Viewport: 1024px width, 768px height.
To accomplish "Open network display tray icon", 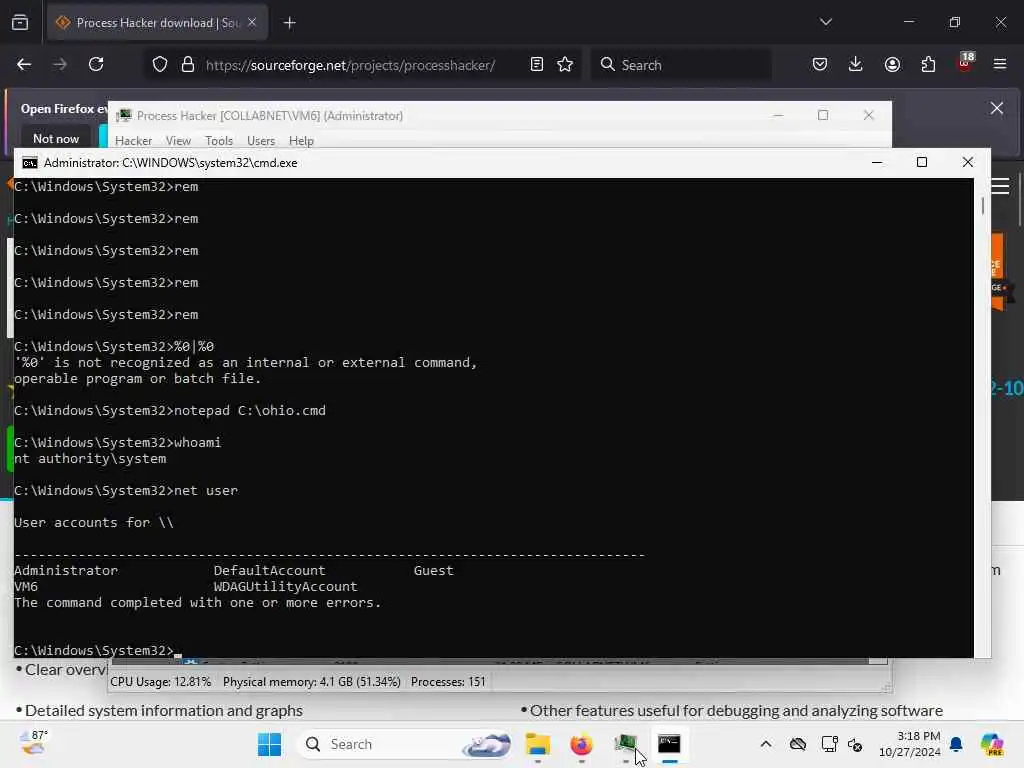I will tap(829, 744).
